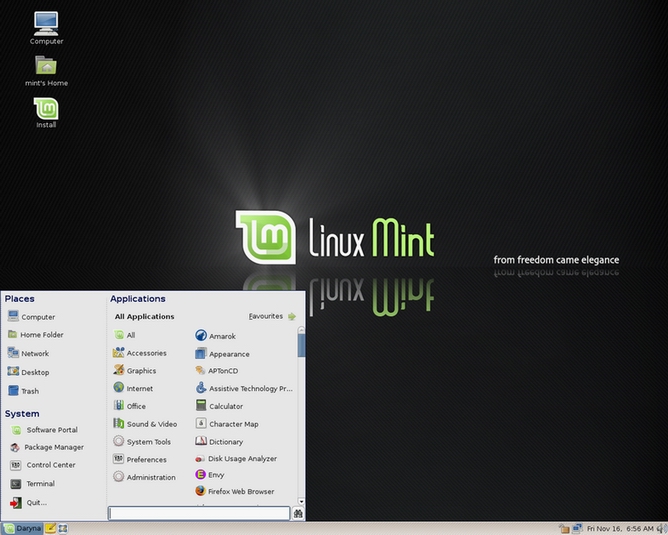
Task: Select the Preferences category
Action: (x=140, y=459)
